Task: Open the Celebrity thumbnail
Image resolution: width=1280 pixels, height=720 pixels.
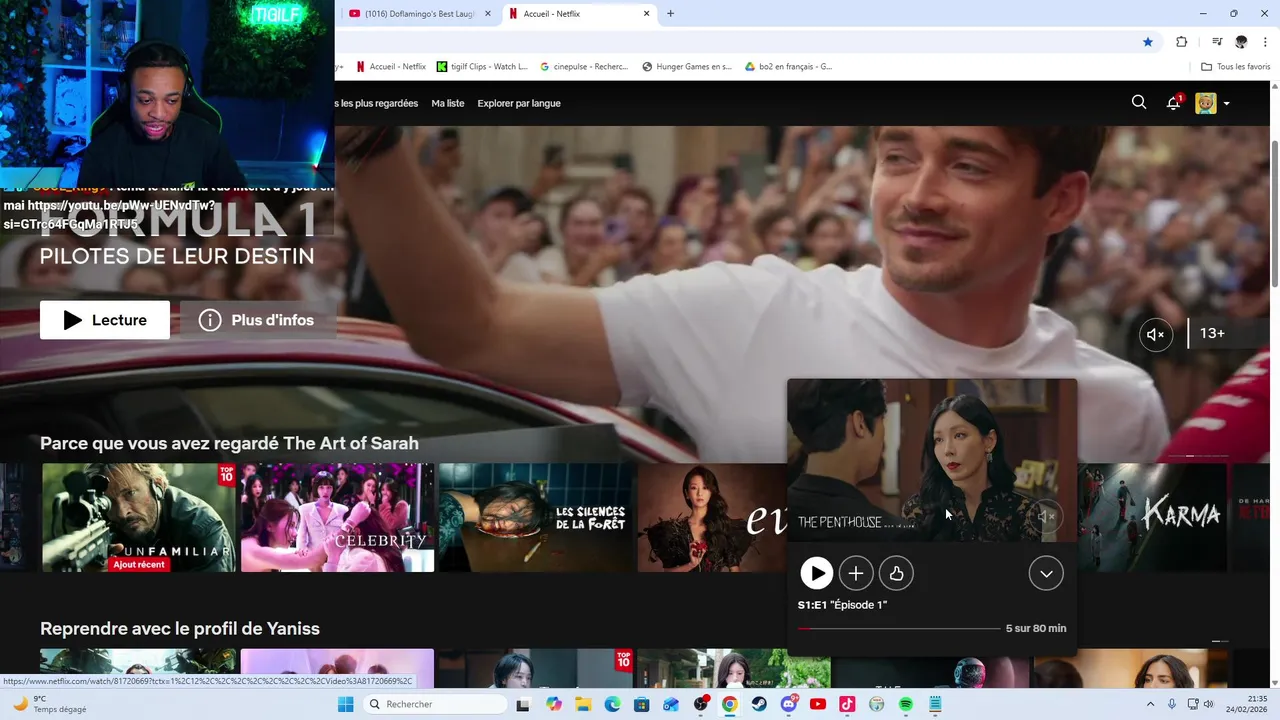Action: point(338,517)
